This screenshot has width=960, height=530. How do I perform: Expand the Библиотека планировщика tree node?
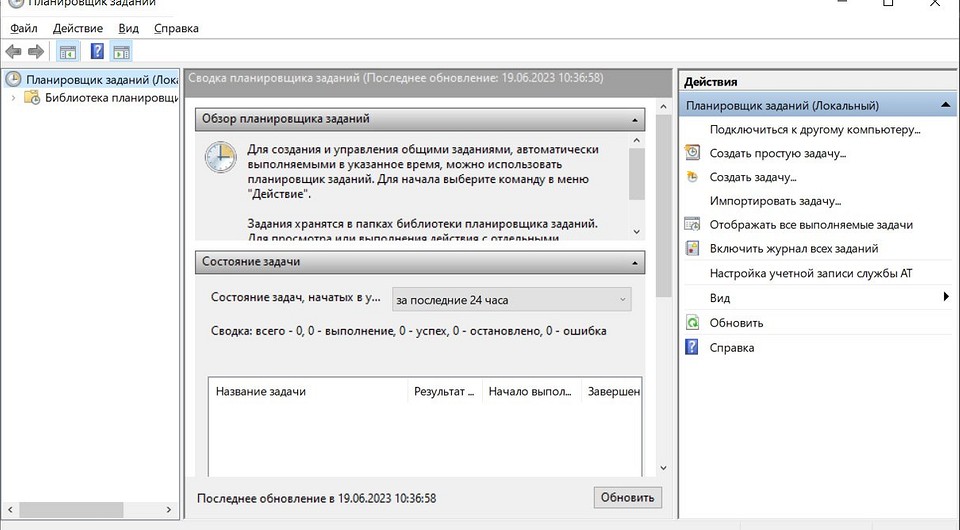[13, 98]
